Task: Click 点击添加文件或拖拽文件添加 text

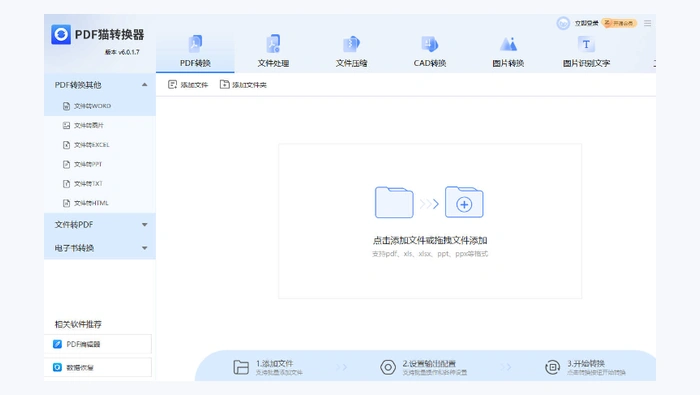Action: (429, 241)
